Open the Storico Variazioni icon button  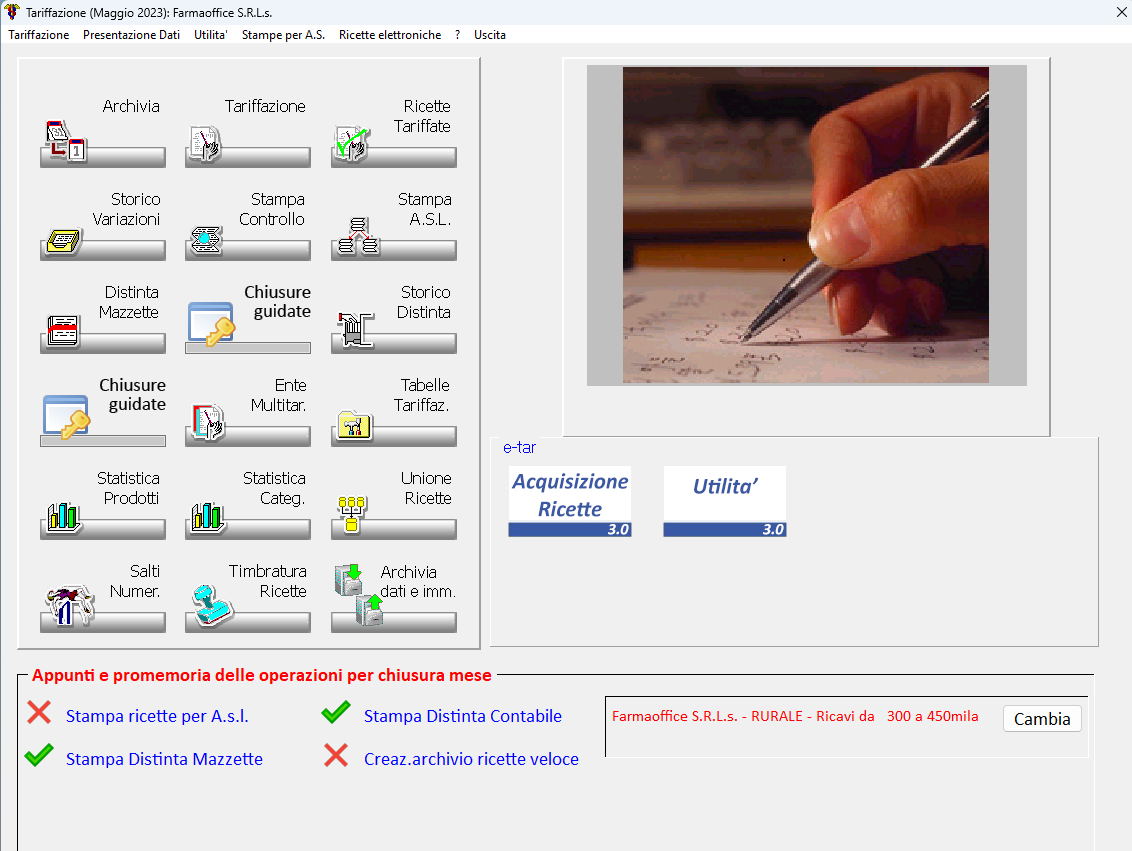coord(103,224)
